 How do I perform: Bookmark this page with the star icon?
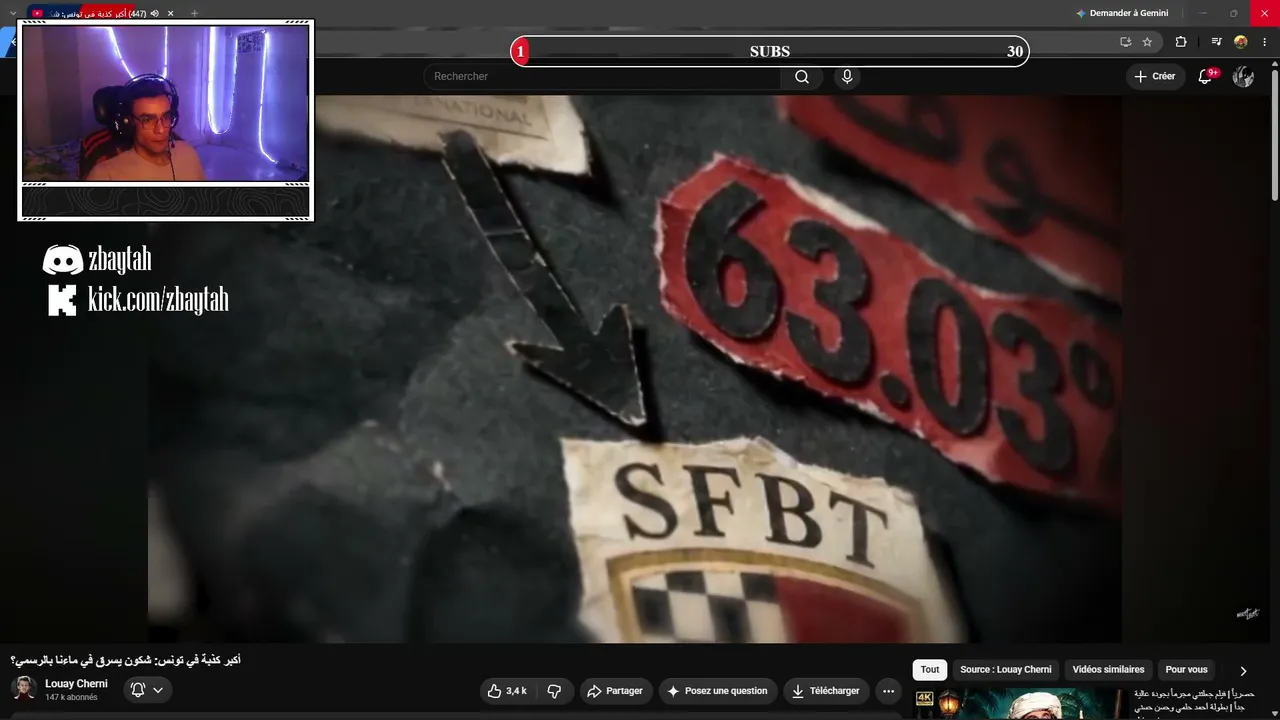pos(1147,42)
